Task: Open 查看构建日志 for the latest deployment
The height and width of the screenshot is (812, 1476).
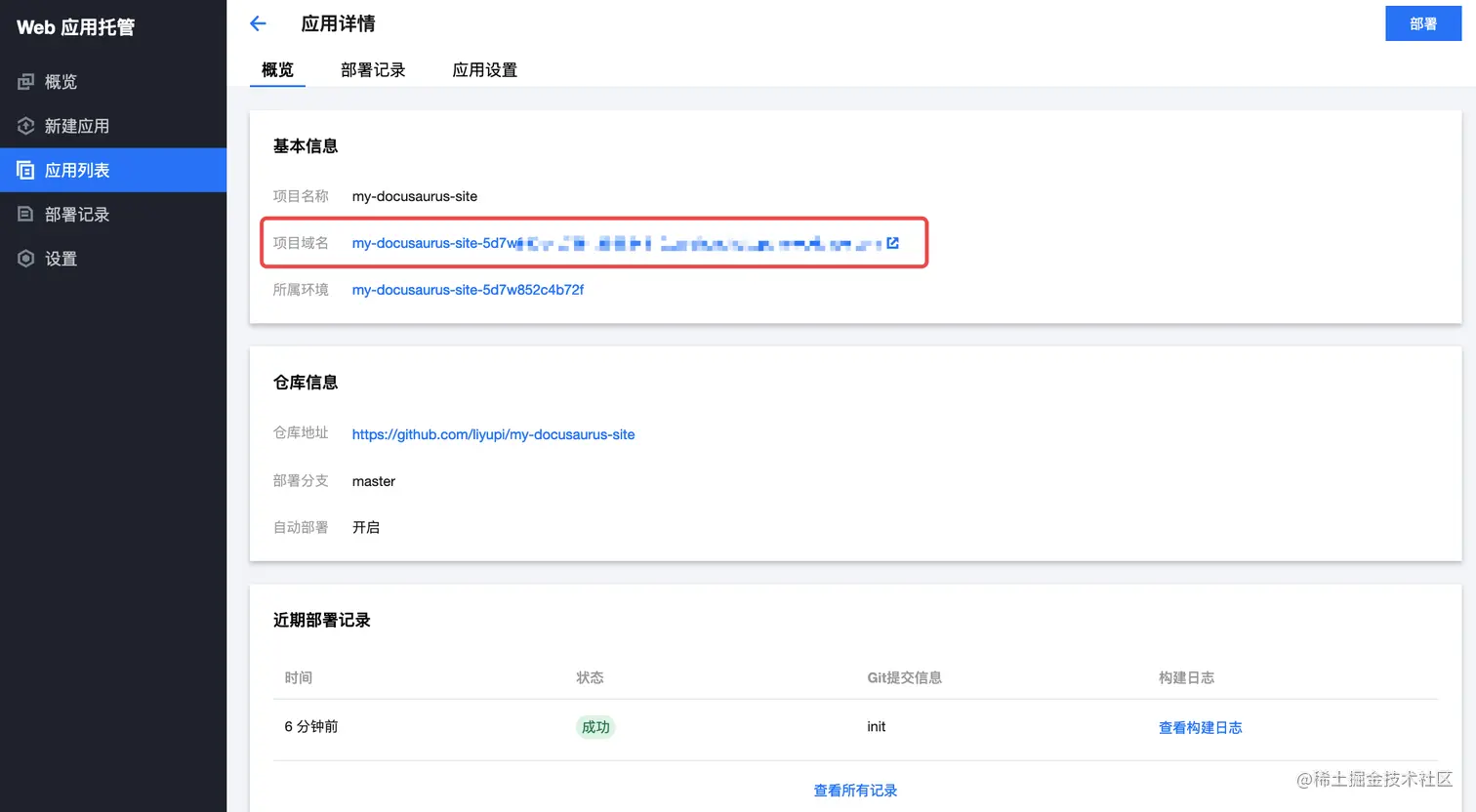Action: point(1201,726)
